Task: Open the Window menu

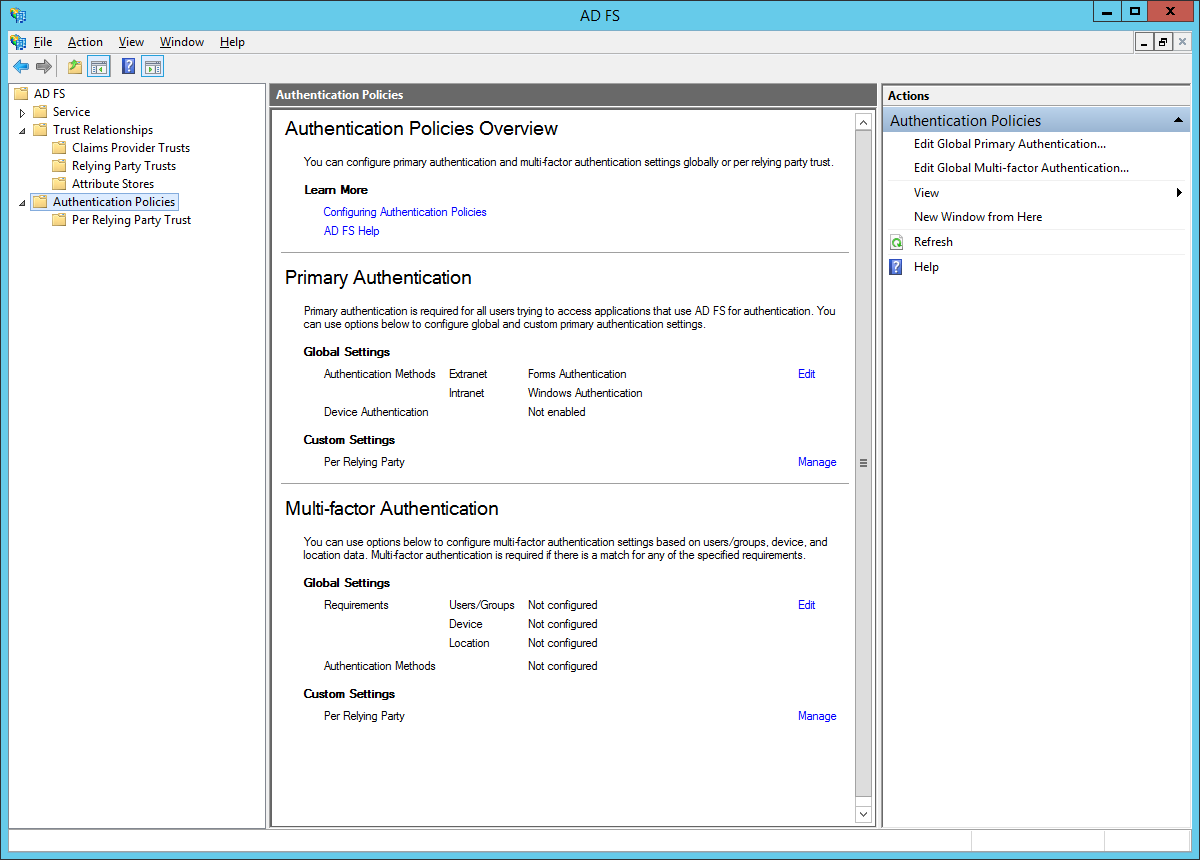Action: coord(182,42)
